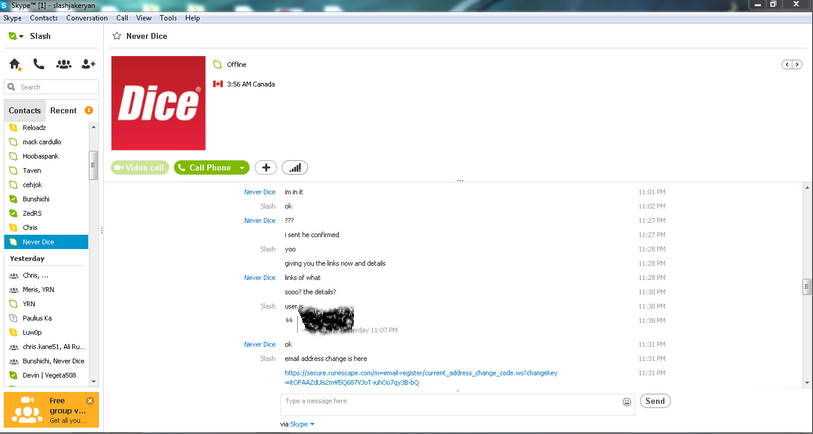Click the create group icon
The height and width of the screenshot is (434, 813).
64,64
